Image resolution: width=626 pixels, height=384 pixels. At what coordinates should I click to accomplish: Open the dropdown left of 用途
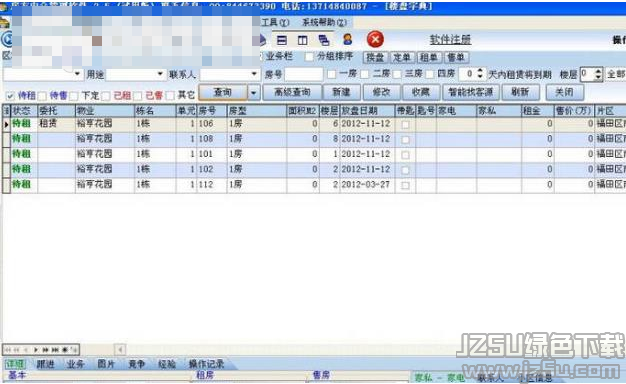pyautogui.click(x=77, y=74)
